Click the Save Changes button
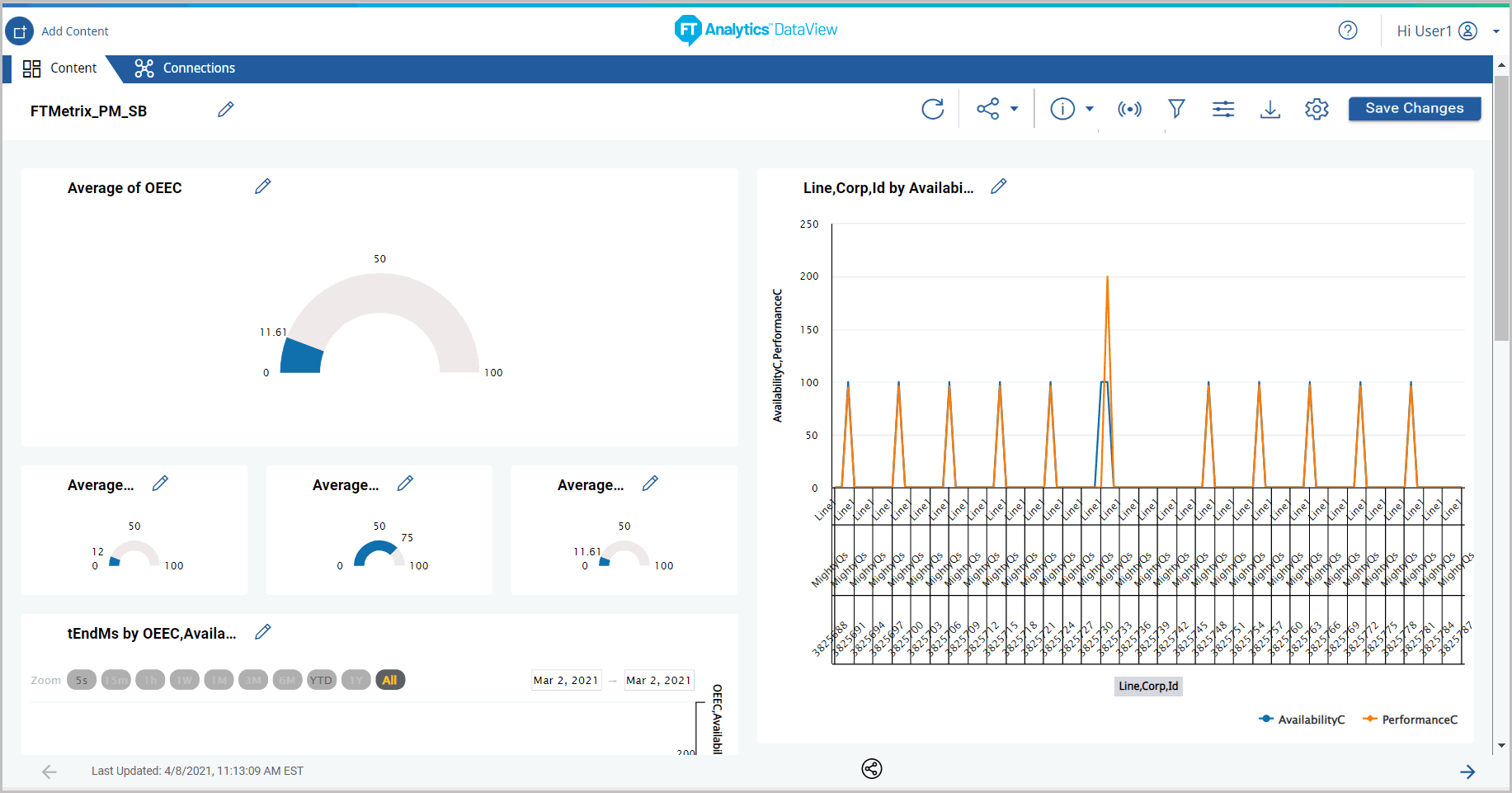This screenshot has width=1512, height=793. click(1414, 108)
